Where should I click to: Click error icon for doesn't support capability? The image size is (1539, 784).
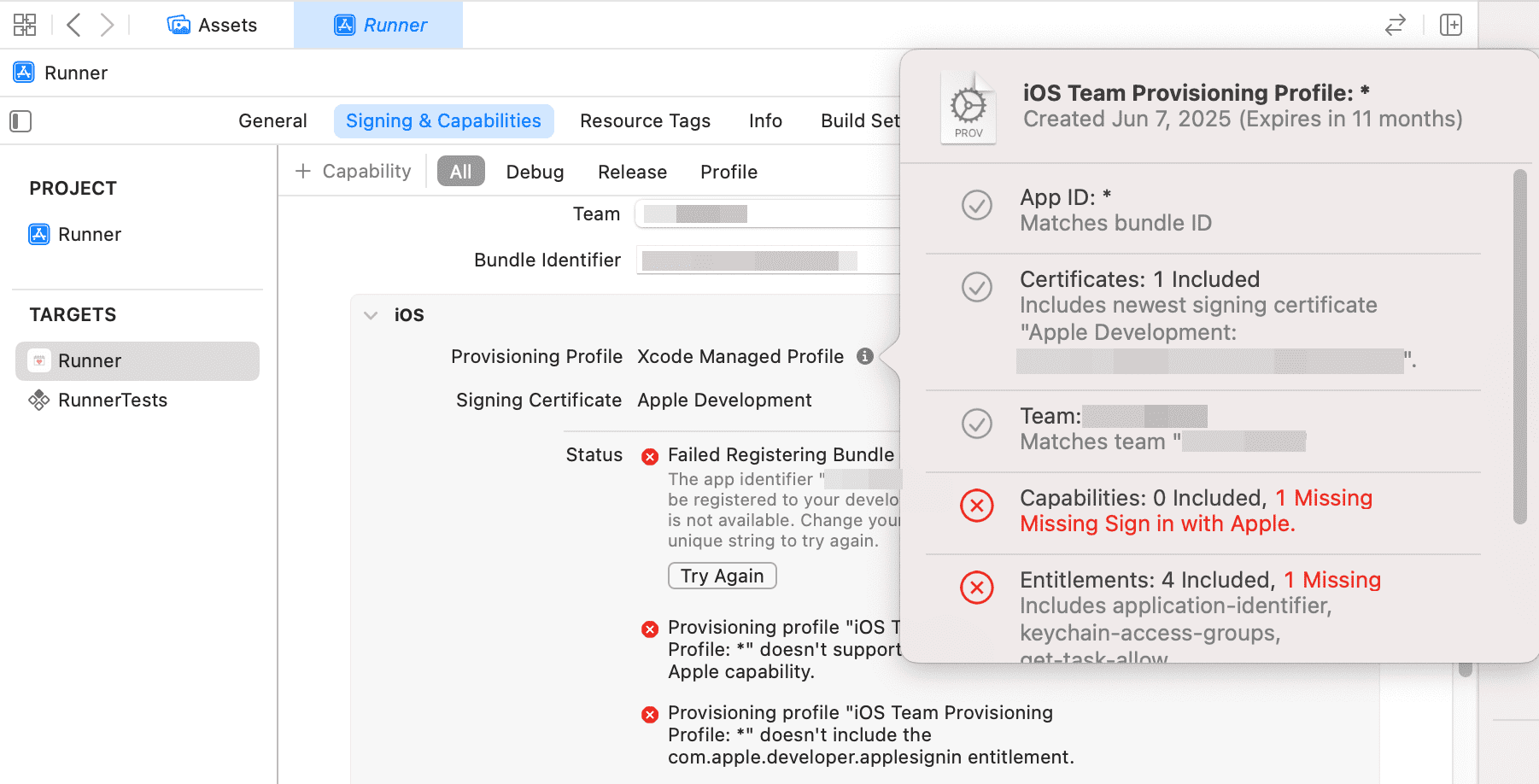(x=650, y=629)
